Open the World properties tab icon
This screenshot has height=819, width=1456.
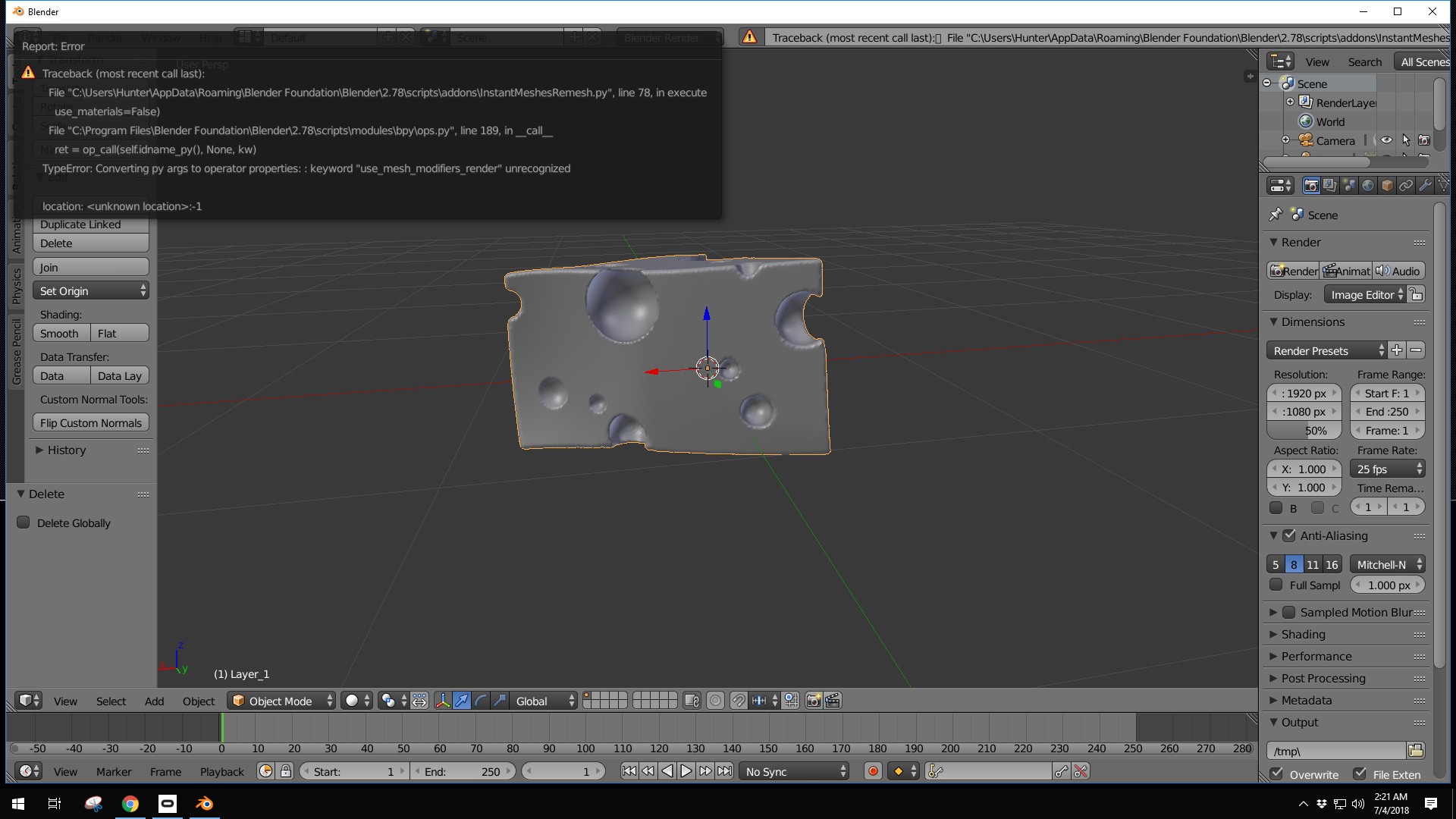pos(1368,186)
